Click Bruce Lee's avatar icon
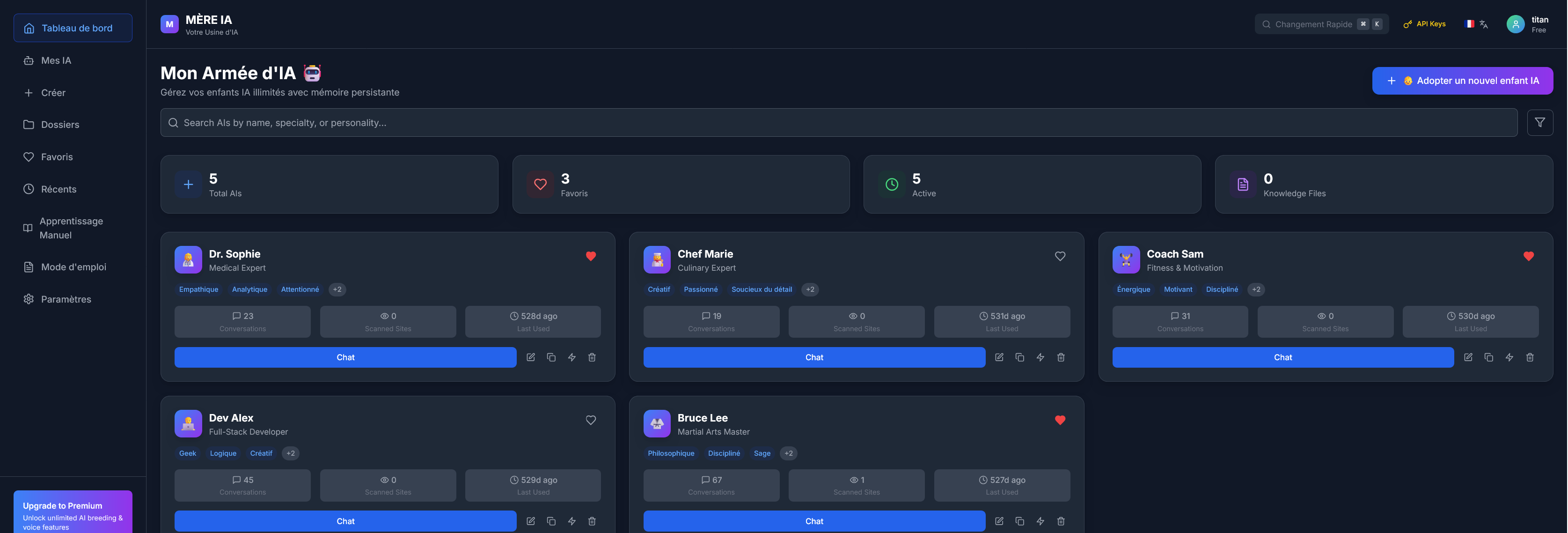The image size is (1568, 533). point(657,424)
